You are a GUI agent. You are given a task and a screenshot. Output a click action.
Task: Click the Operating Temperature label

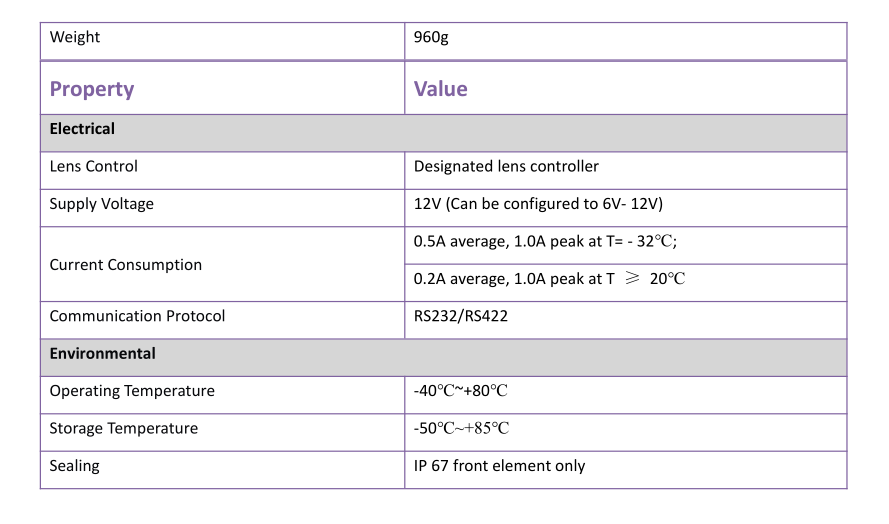click(x=132, y=391)
